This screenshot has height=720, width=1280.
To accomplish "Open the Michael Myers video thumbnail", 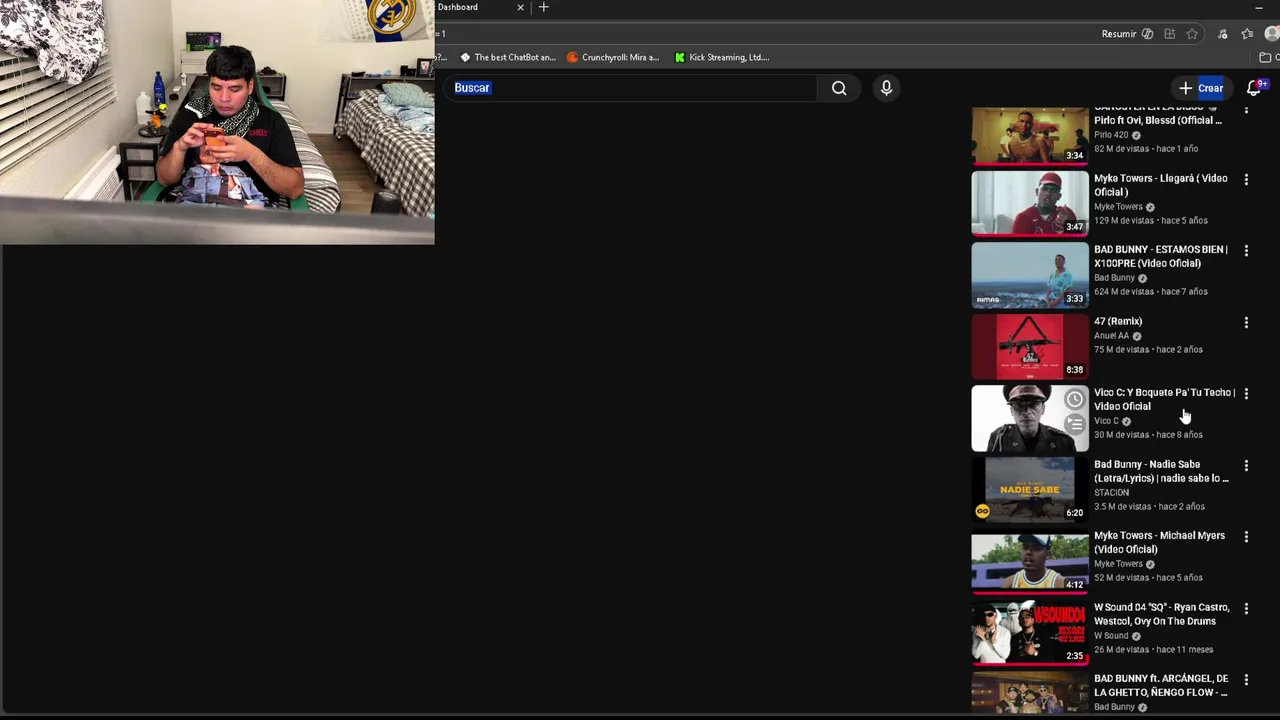I will click(1030, 561).
